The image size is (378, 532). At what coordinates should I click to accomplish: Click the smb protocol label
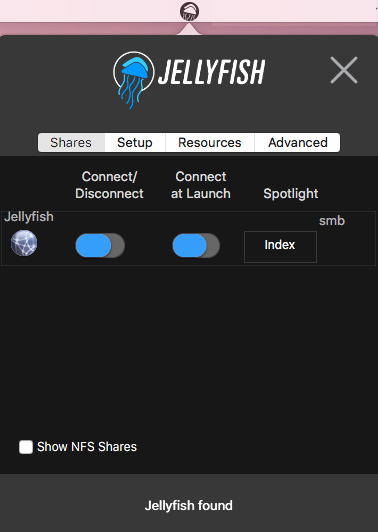(332, 221)
